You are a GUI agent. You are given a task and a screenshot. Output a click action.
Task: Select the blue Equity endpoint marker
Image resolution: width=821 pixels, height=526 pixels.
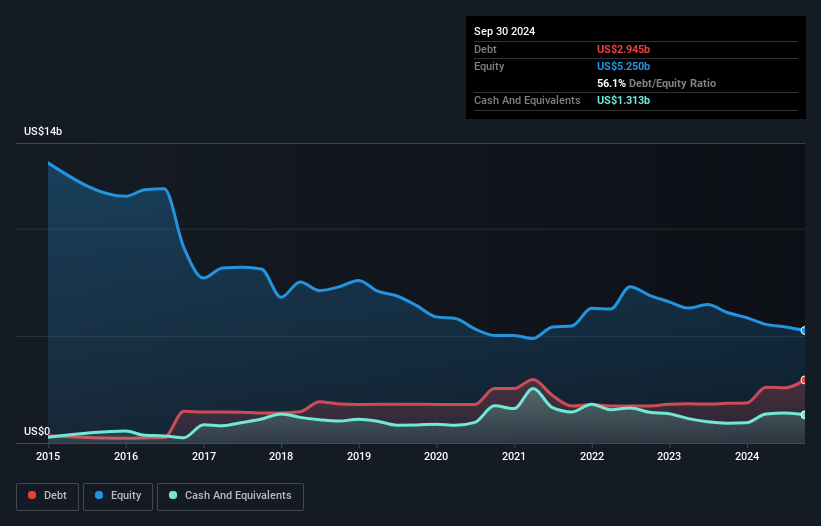coord(804,330)
